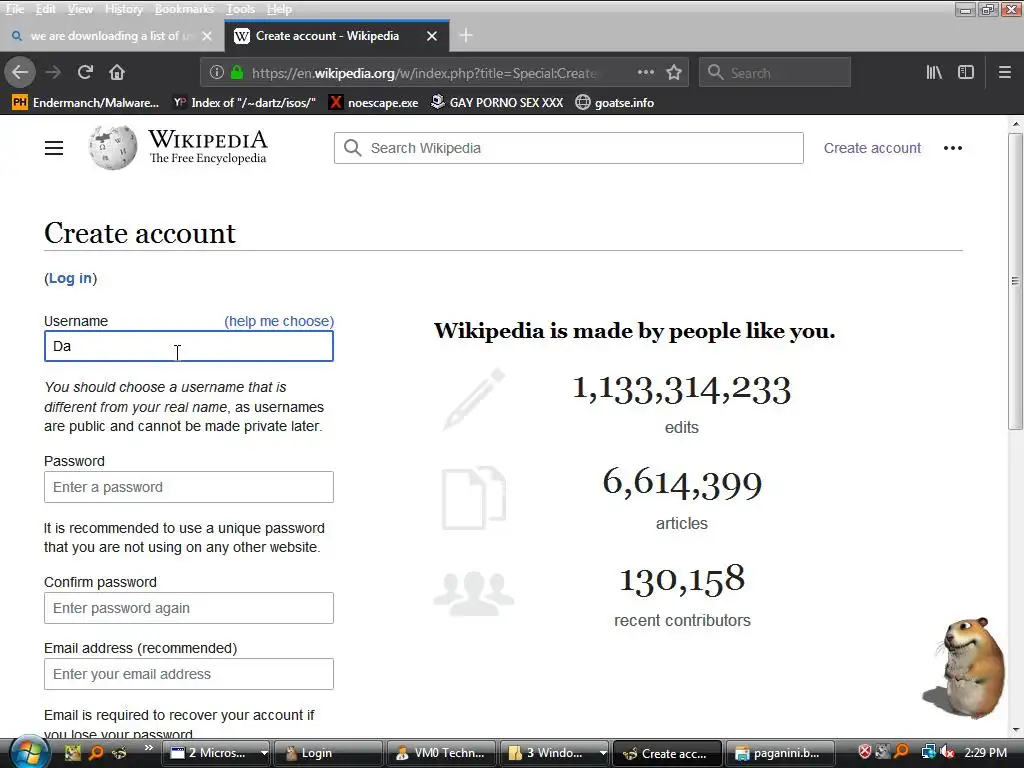Click the network icon in system tray
The image size is (1024, 768).
(x=928, y=752)
